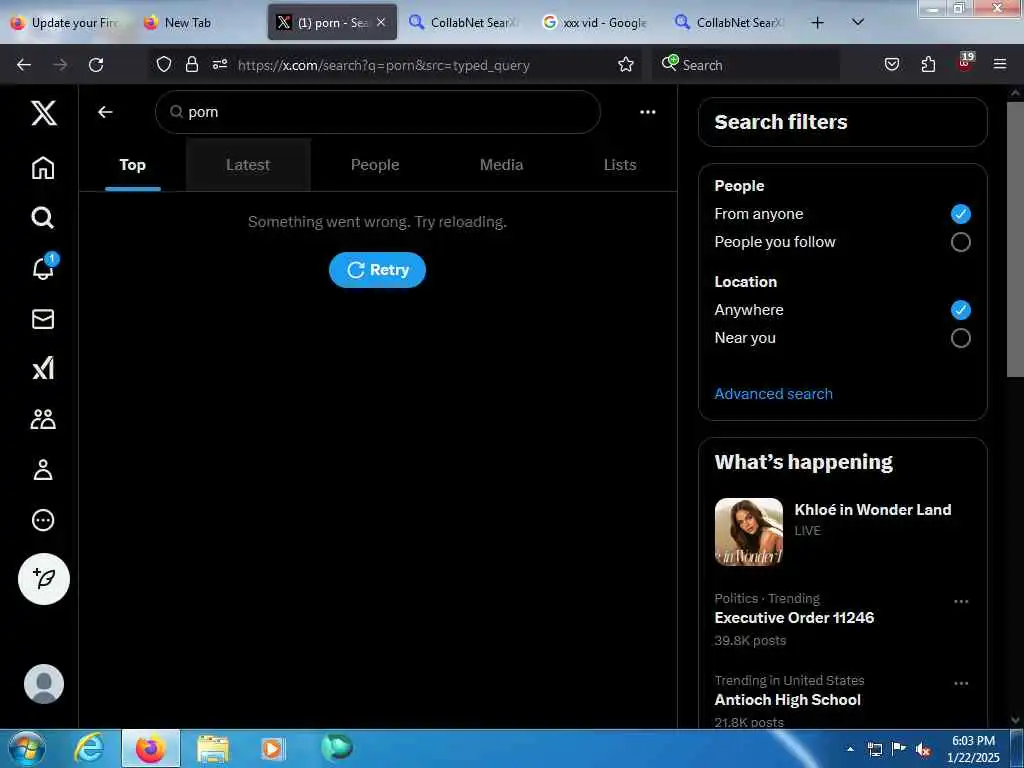This screenshot has width=1024, height=768.
Task: Show hidden system tray icons arrow
Action: point(850,750)
